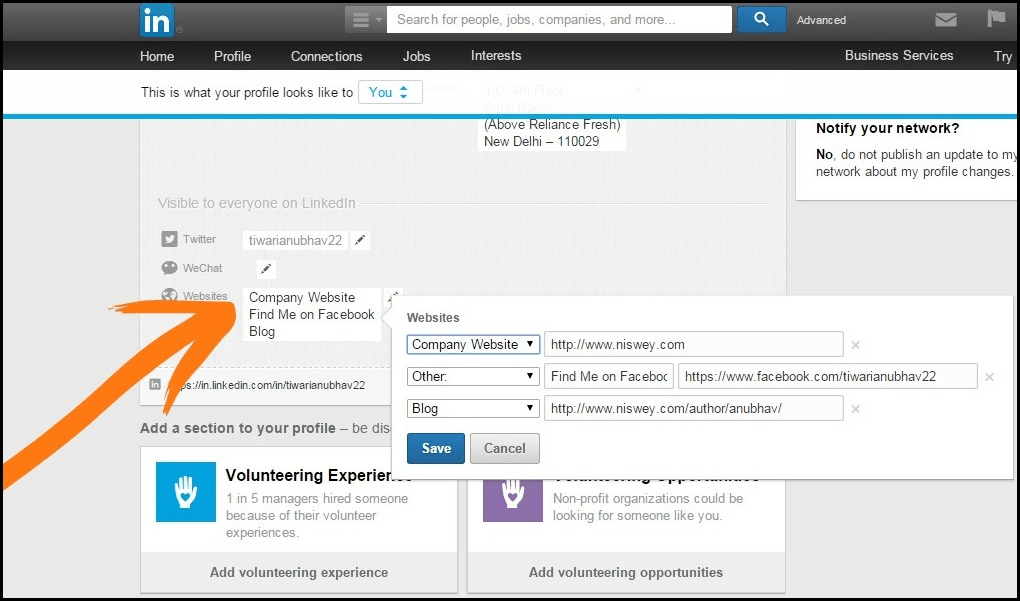Viewport: 1020px width, 601px height.
Task: Open the Interests menu
Action: click(x=496, y=56)
